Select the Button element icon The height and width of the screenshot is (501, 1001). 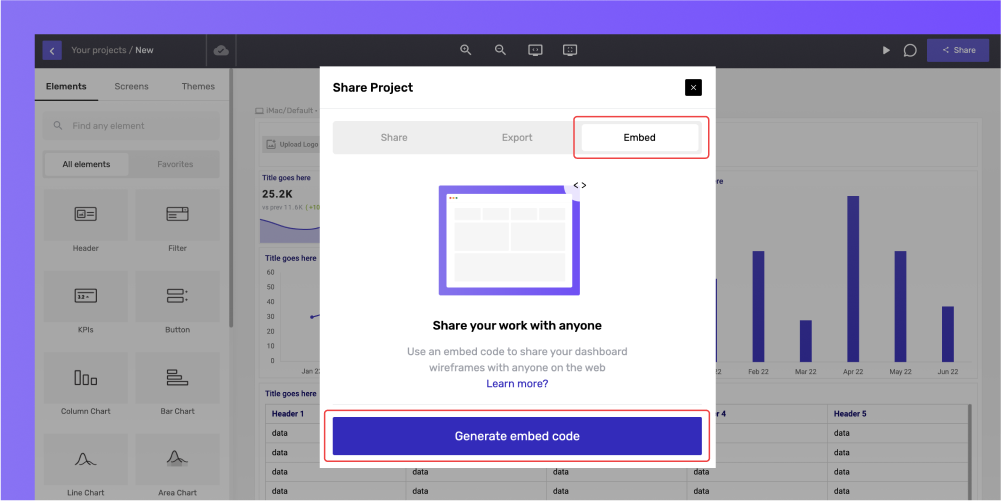(x=177, y=296)
